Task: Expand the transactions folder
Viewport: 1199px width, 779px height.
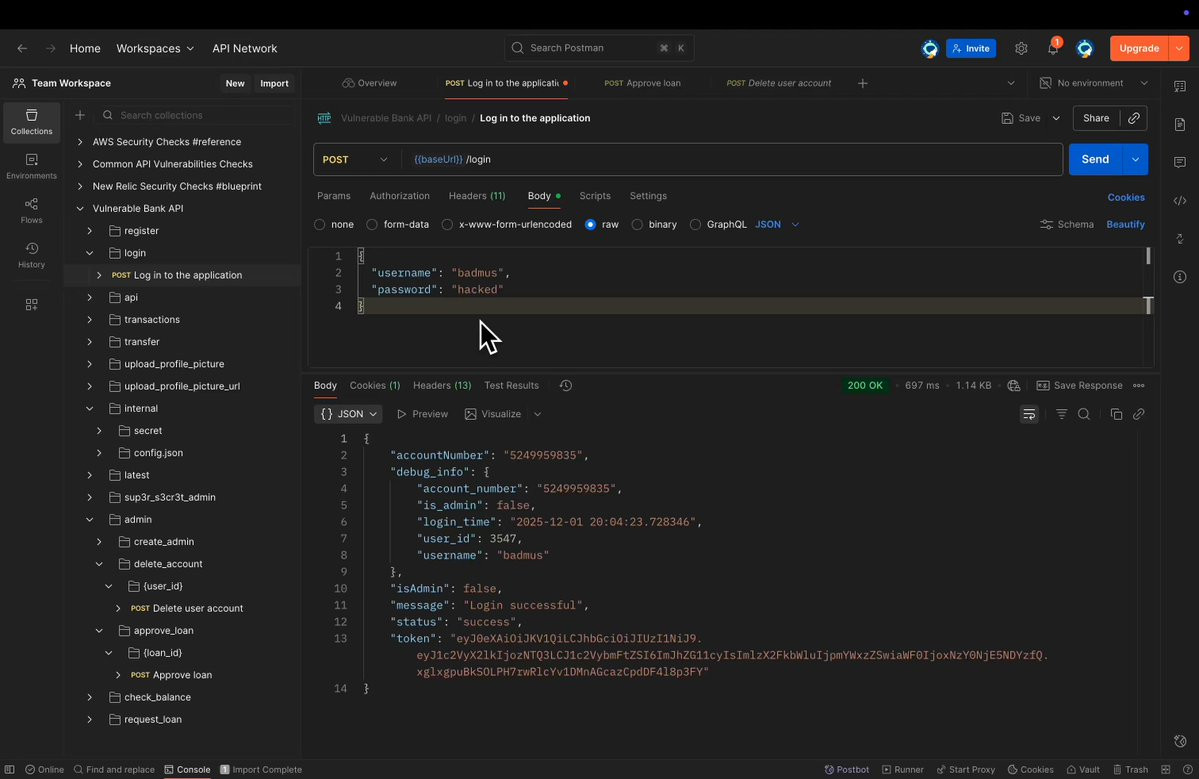Action: tap(89, 320)
